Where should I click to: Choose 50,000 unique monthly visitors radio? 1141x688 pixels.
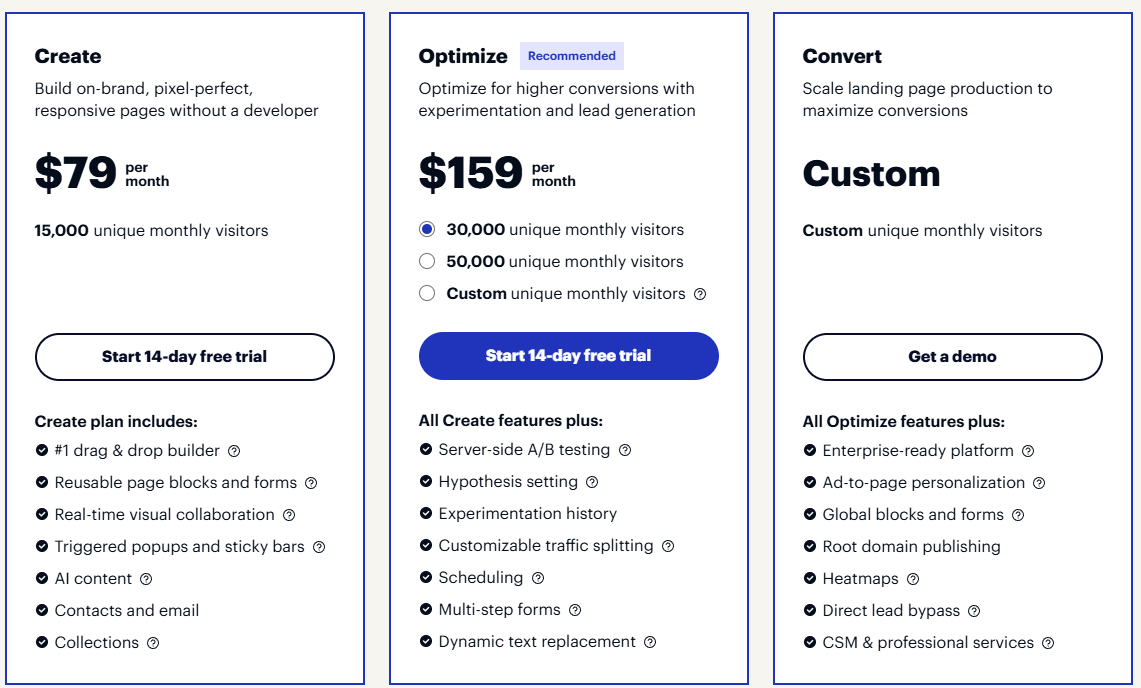427,262
